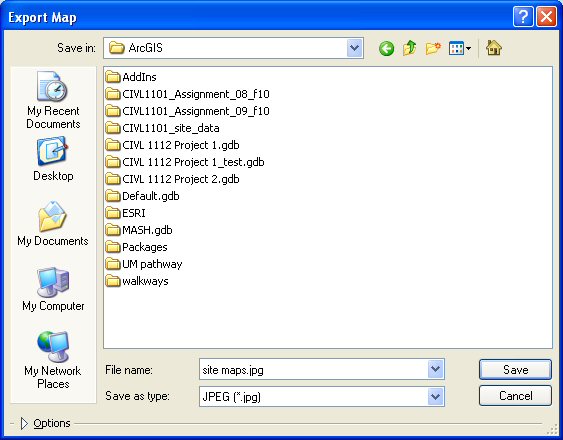This screenshot has width=563, height=440.
Task: Click into the File name text field
Action: 314,369
